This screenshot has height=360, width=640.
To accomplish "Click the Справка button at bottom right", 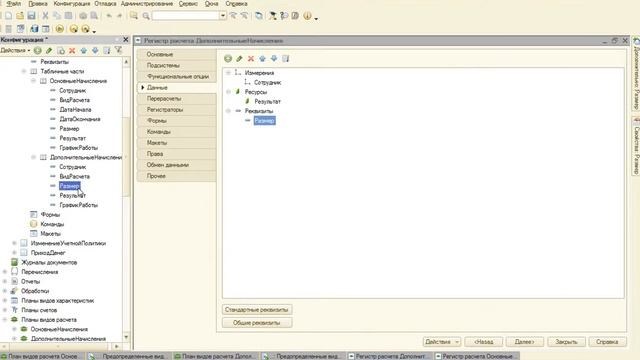I will [607, 342].
